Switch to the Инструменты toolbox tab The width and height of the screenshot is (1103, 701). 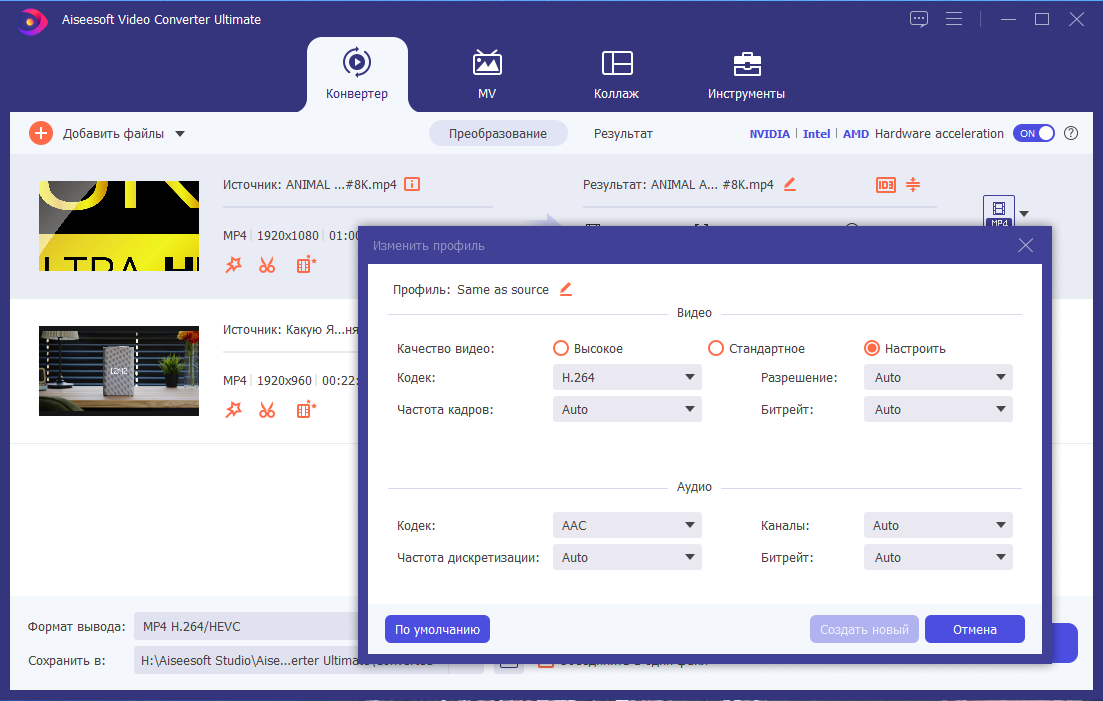(x=746, y=75)
